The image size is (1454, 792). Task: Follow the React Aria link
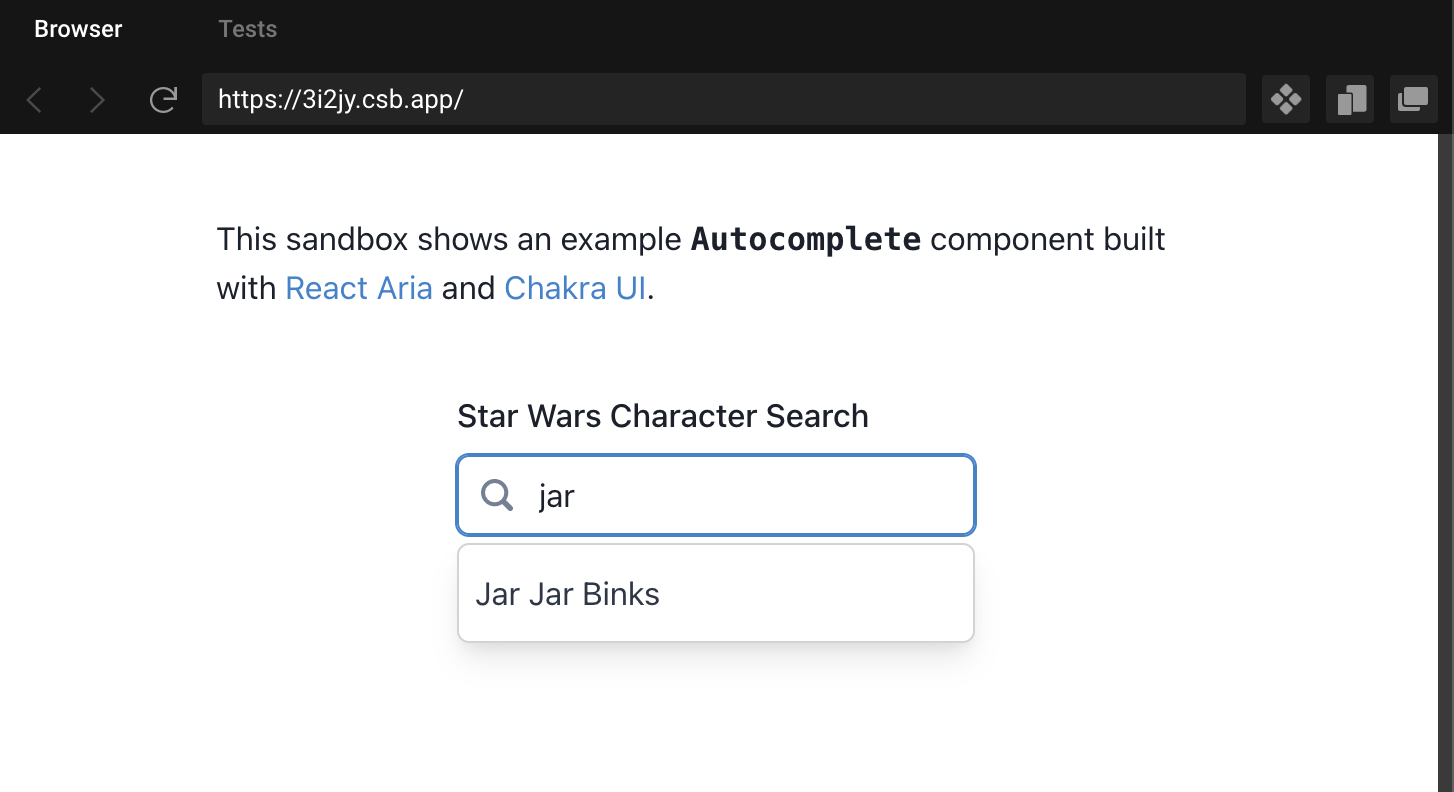point(358,288)
